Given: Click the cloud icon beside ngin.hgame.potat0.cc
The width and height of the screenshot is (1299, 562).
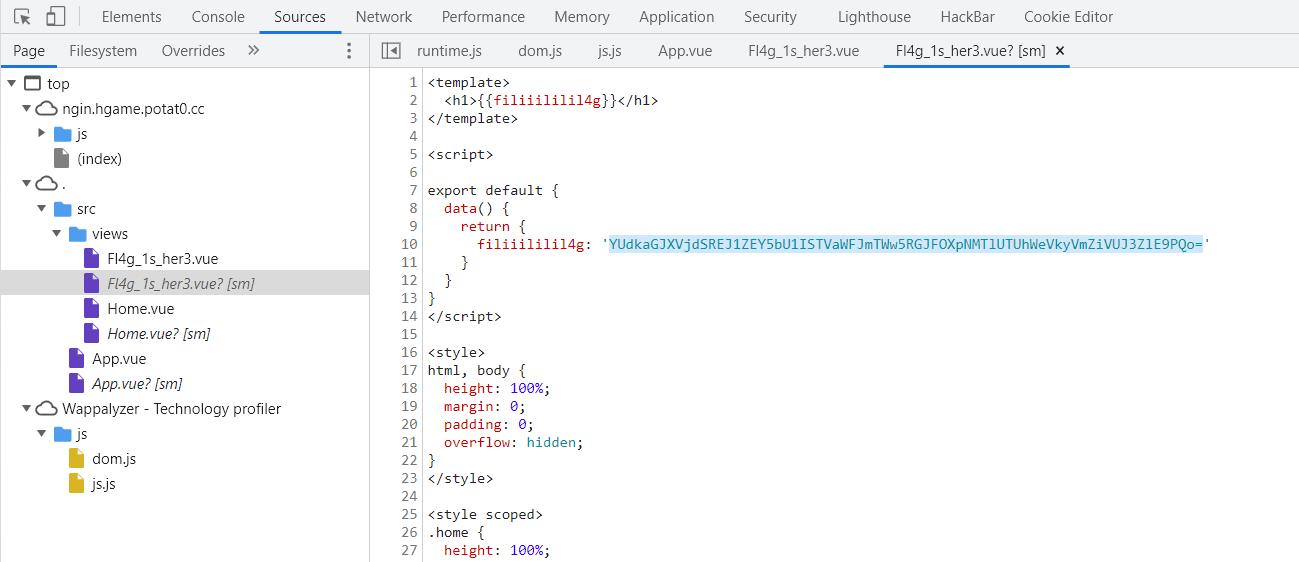Looking at the screenshot, I should [x=47, y=109].
